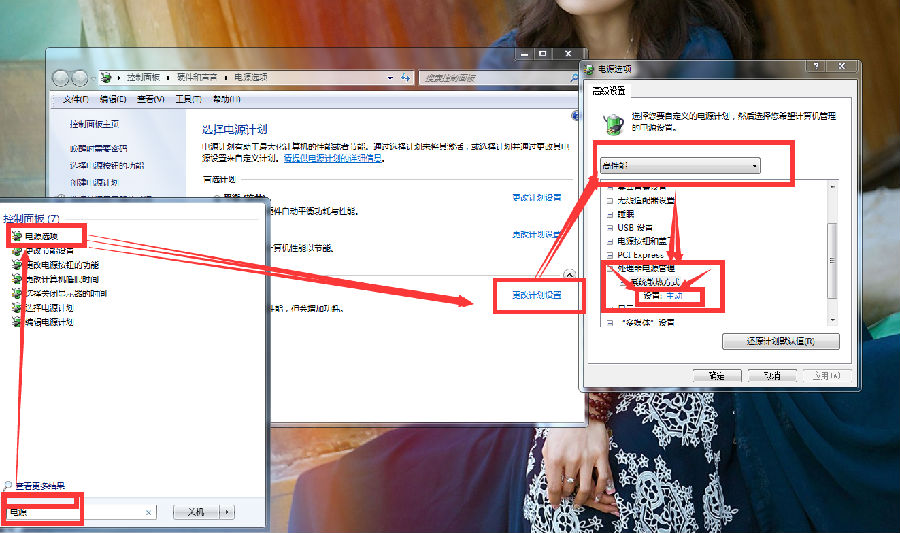Click the refresh icon beside the address bar
This screenshot has height=533, width=900.
(x=404, y=78)
